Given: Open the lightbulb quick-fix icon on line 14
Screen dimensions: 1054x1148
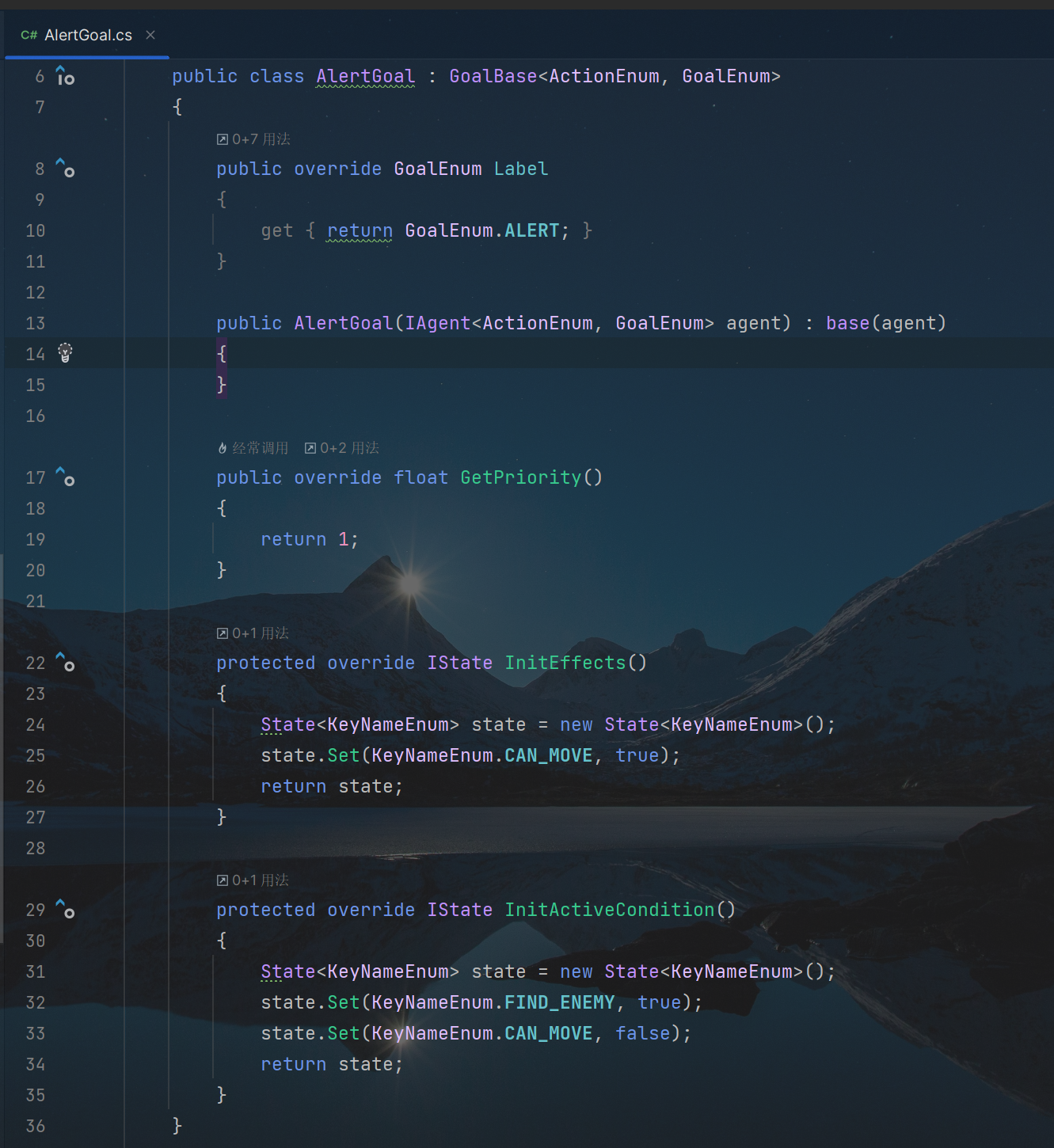Looking at the screenshot, I should coord(65,353).
